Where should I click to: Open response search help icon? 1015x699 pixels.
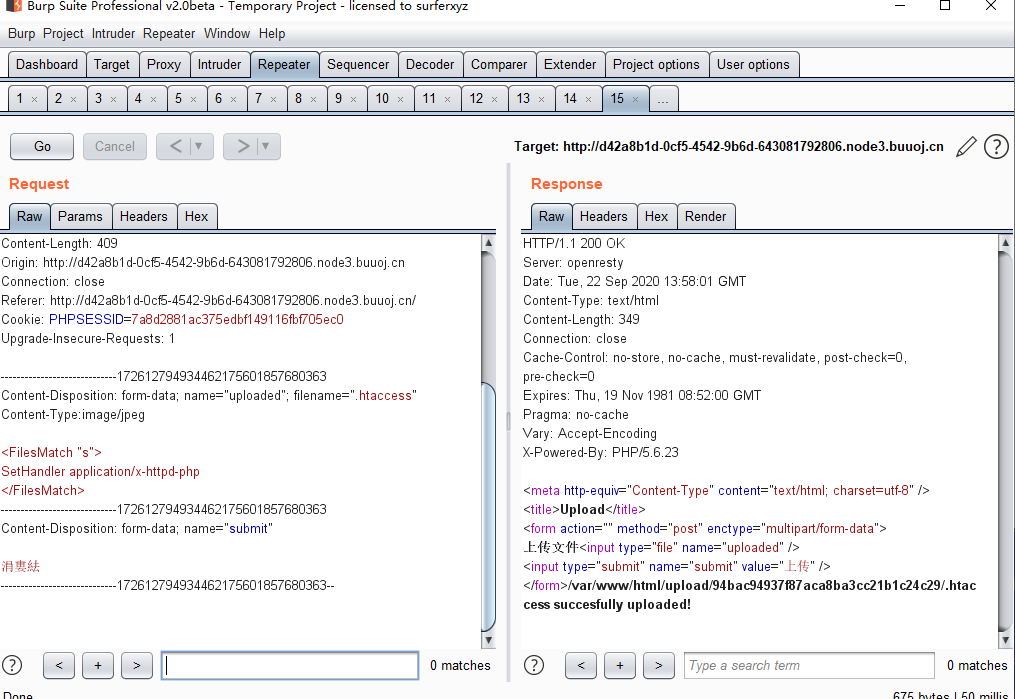[x=534, y=665]
